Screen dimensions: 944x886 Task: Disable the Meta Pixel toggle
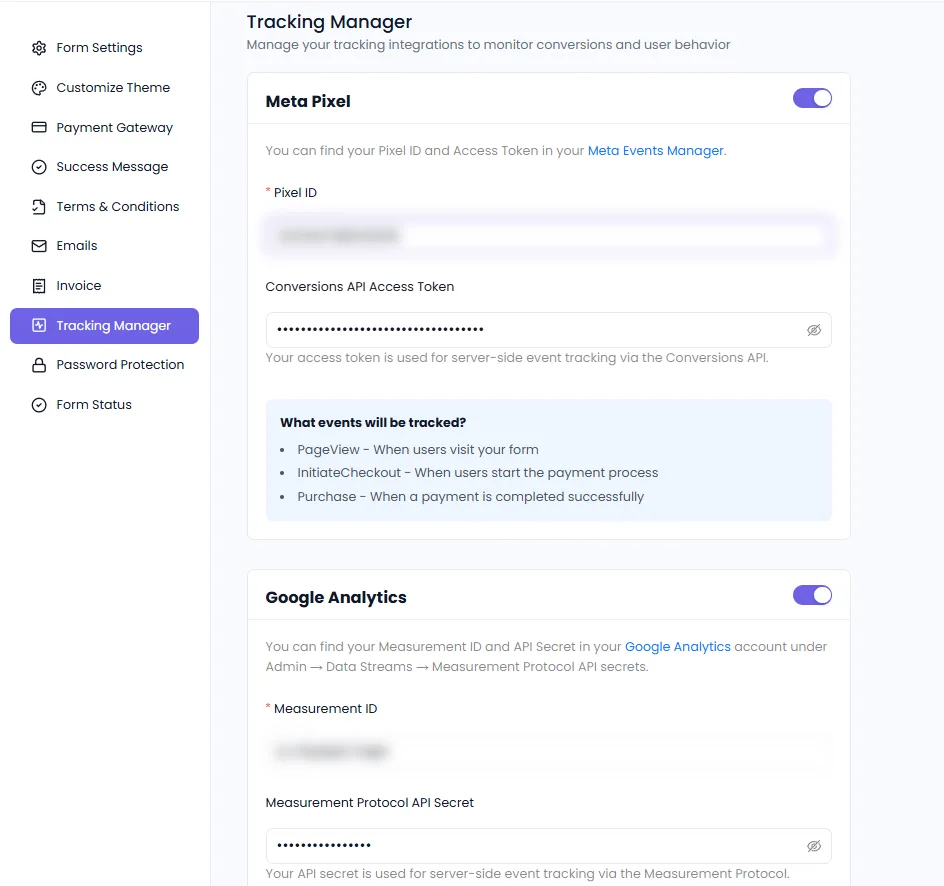(812, 98)
